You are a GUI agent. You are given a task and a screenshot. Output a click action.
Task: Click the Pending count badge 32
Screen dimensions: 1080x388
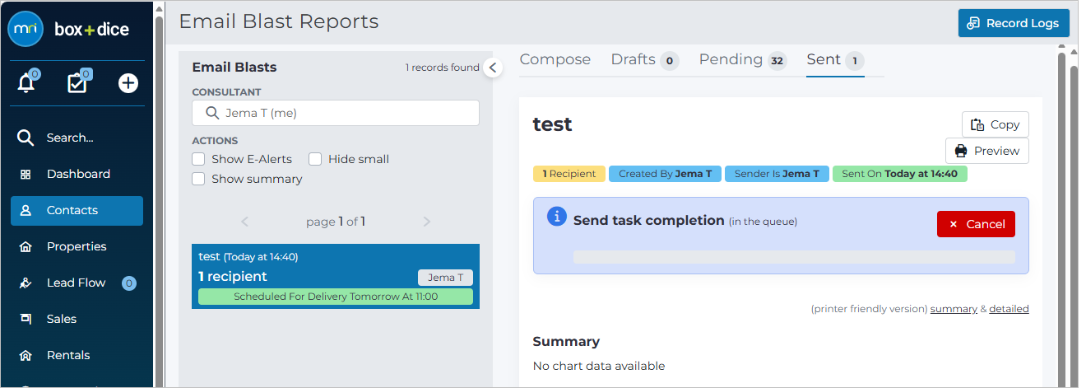click(777, 61)
